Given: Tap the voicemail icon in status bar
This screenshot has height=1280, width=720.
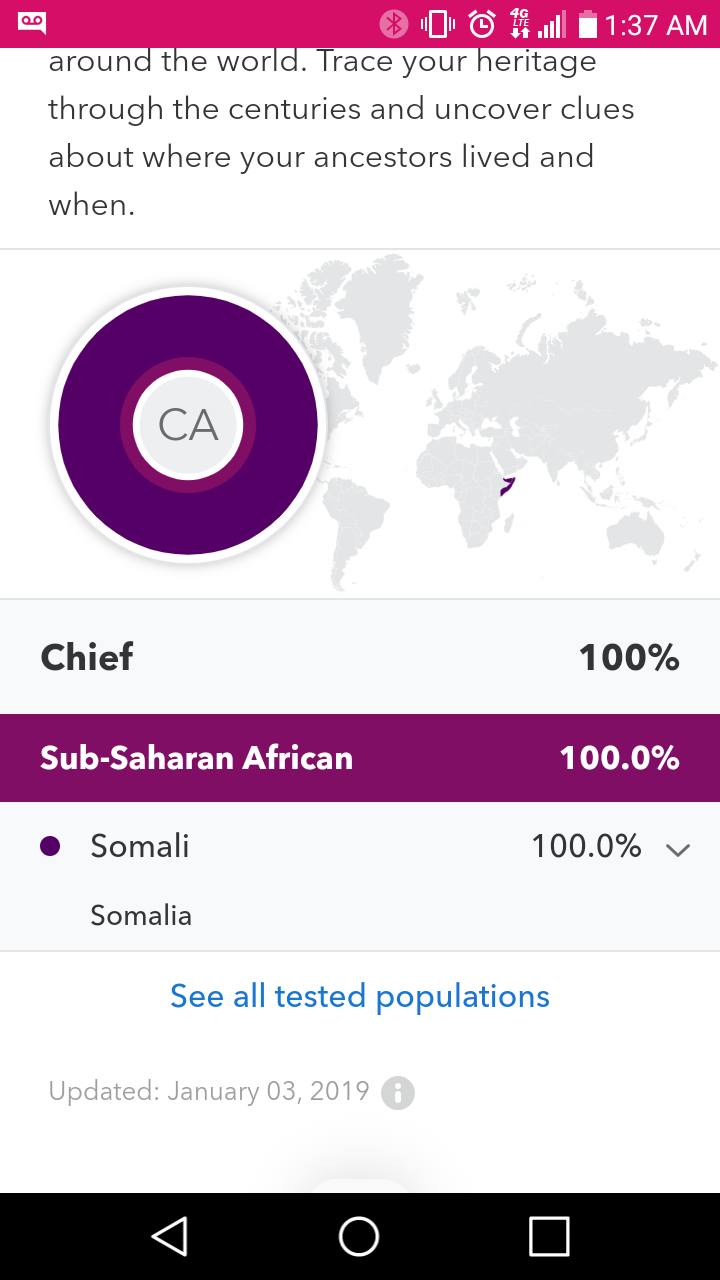Looking at the screenshot, I should coord(32,23).
